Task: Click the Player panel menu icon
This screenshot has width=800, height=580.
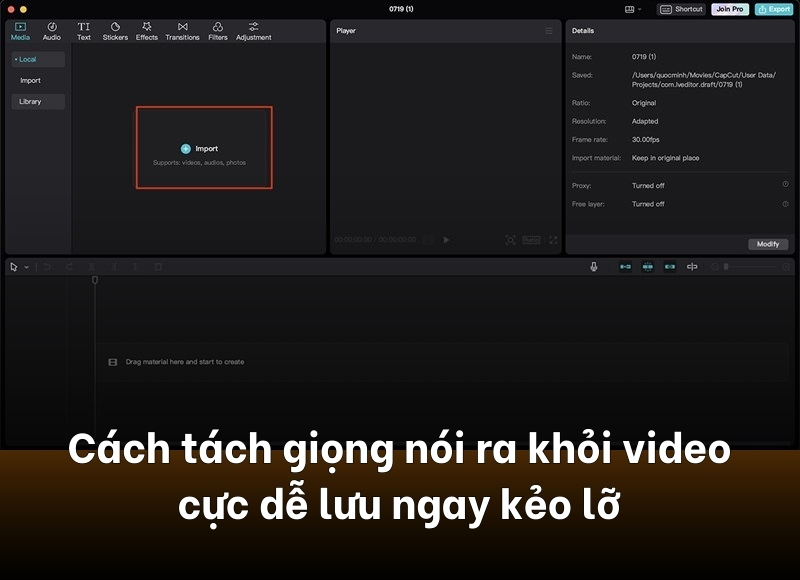Action: click(x=549, y=31)
